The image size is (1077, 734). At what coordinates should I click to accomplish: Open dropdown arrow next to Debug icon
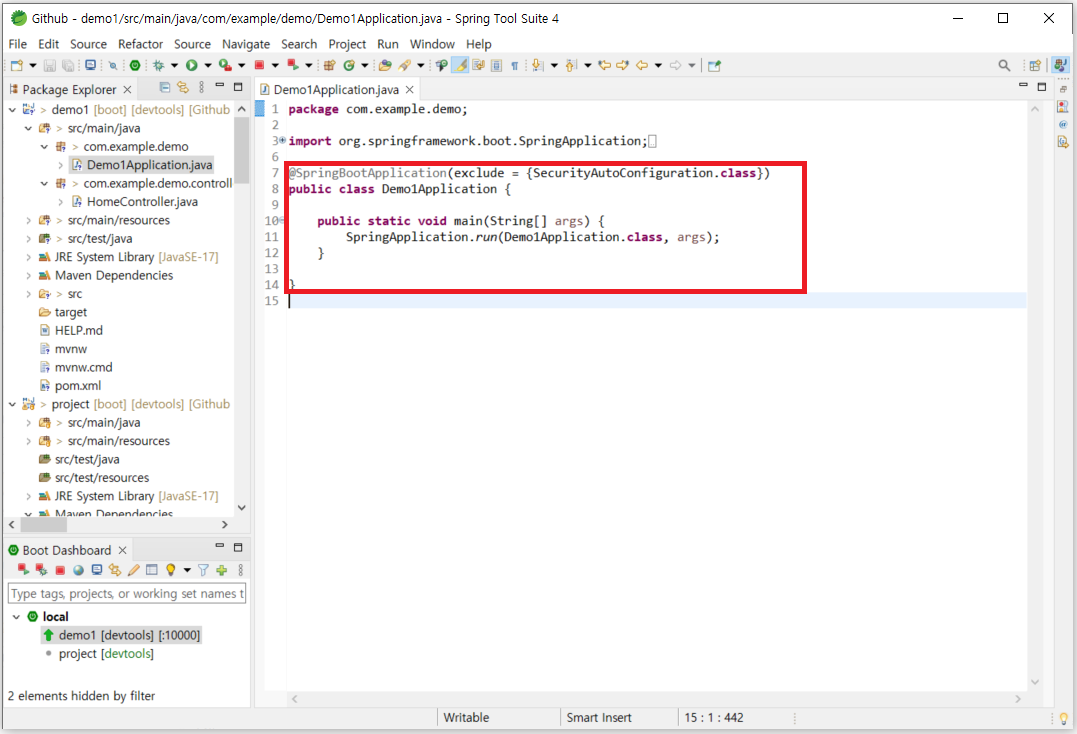tap(174, 65)
